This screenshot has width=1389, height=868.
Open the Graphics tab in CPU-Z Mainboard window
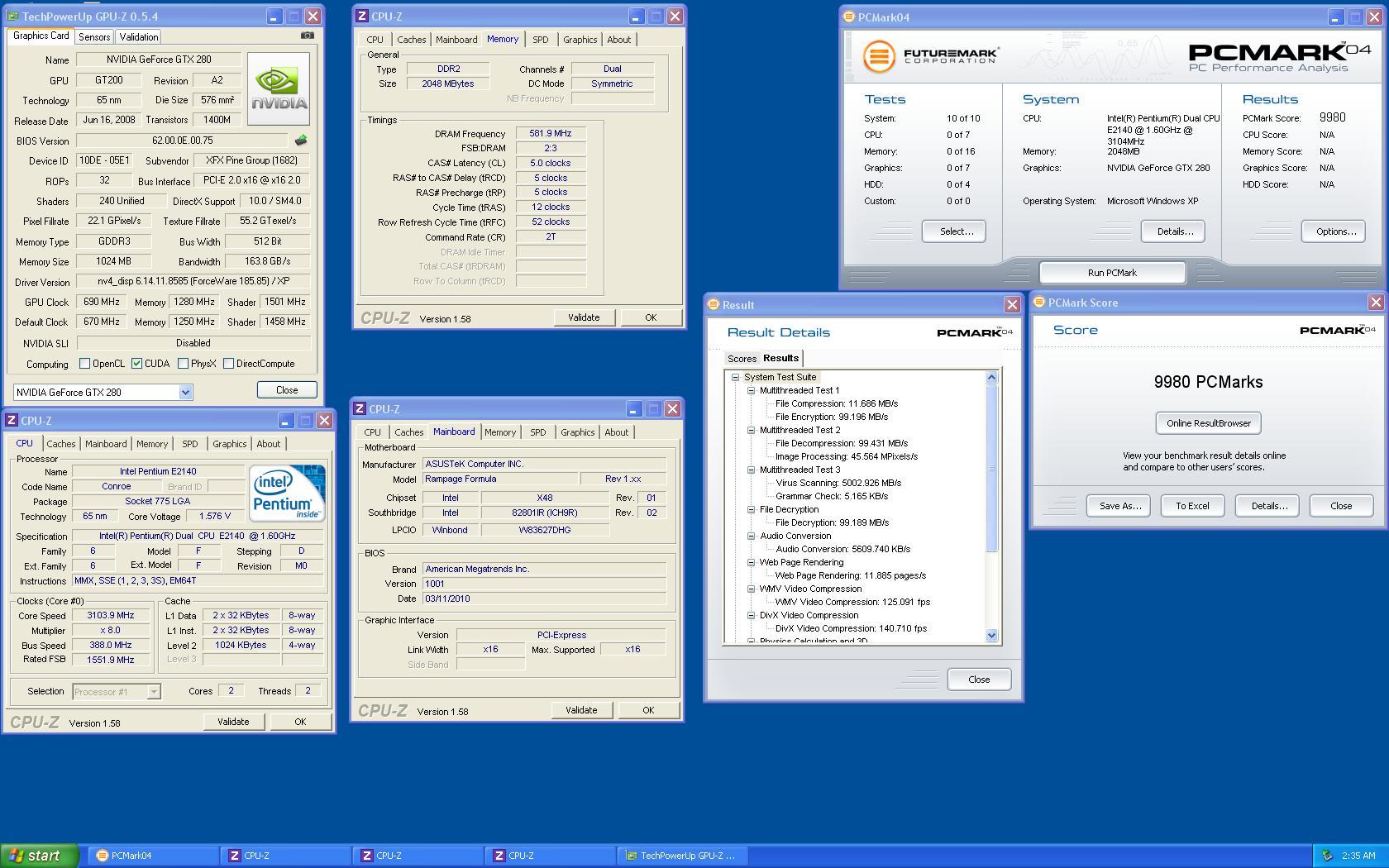pos(577,432)
